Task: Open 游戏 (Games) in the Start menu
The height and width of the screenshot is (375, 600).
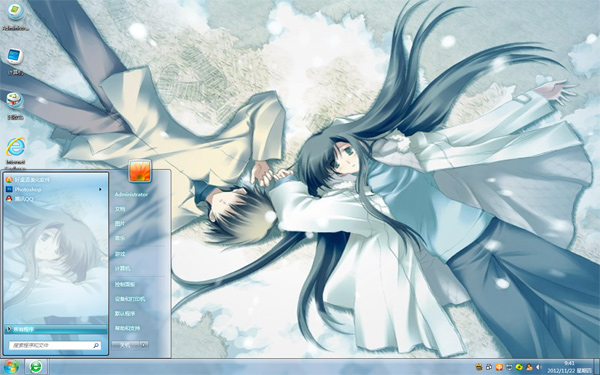Action: (120, 254)
